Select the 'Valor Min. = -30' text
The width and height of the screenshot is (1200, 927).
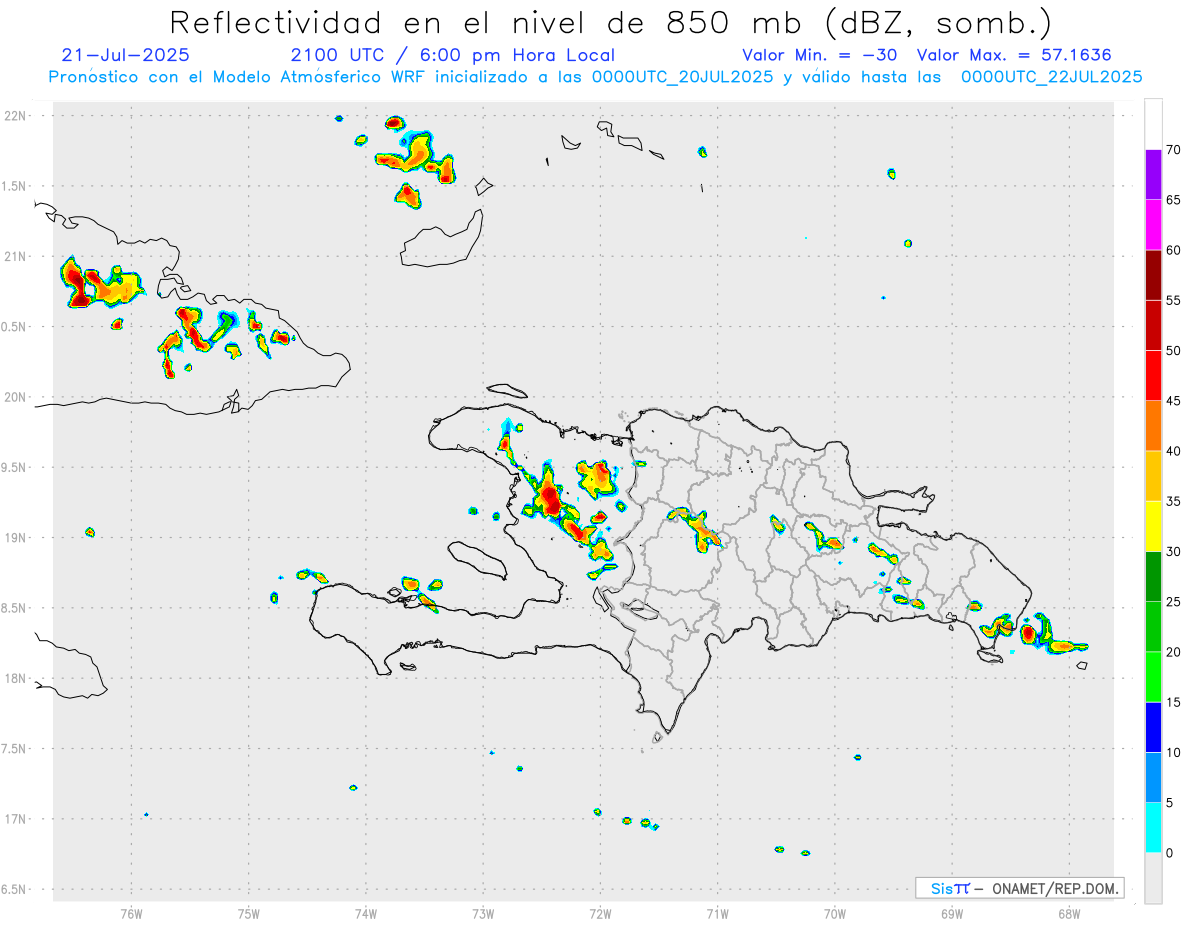pyautogui.click(x=820, y=55)
